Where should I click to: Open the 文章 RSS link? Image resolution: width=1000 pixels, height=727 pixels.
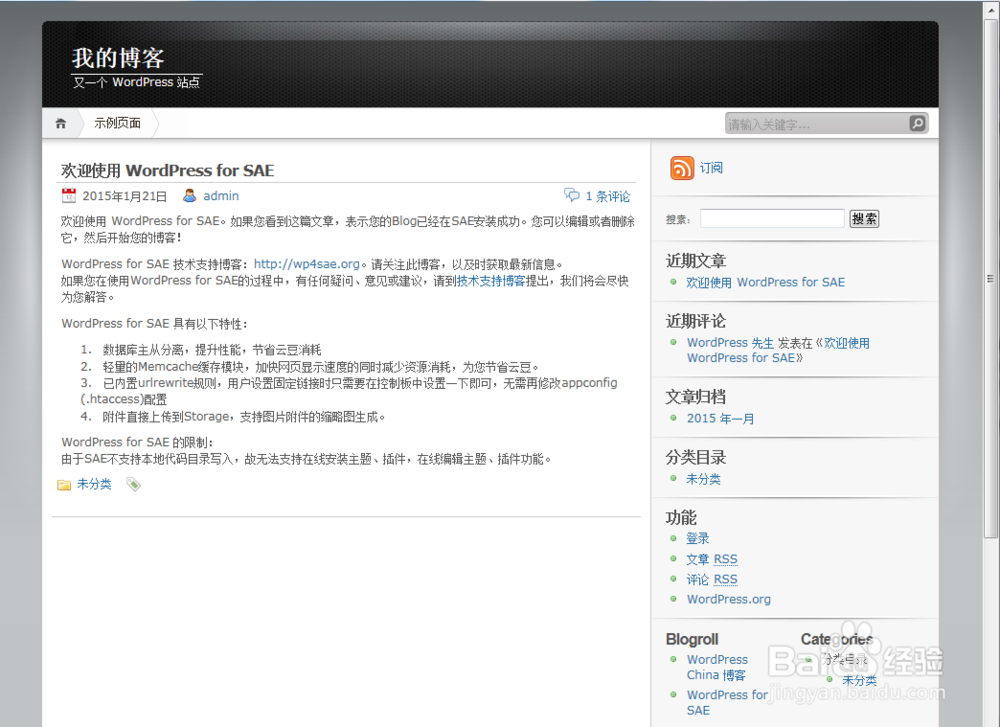(x=712, y=559)
